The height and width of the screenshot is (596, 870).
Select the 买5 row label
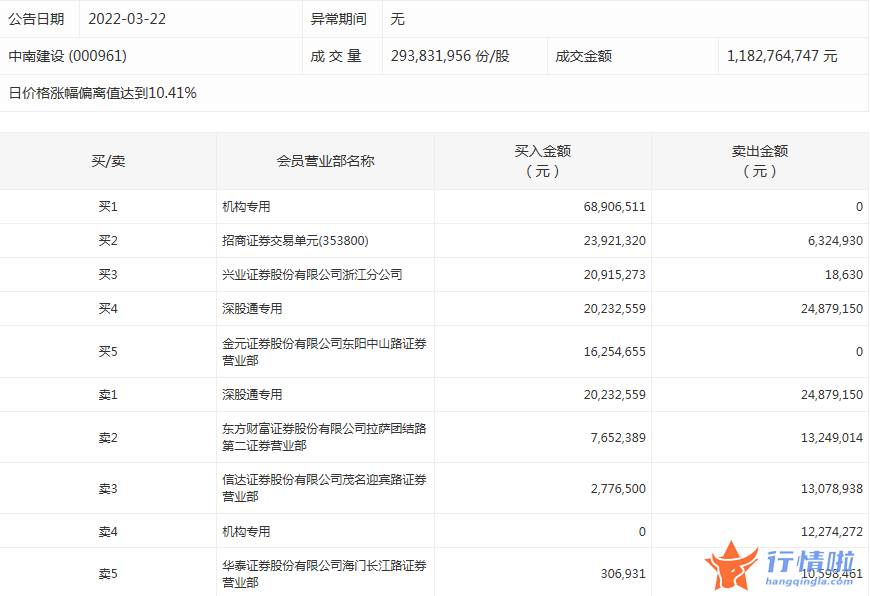coord(108,352)
